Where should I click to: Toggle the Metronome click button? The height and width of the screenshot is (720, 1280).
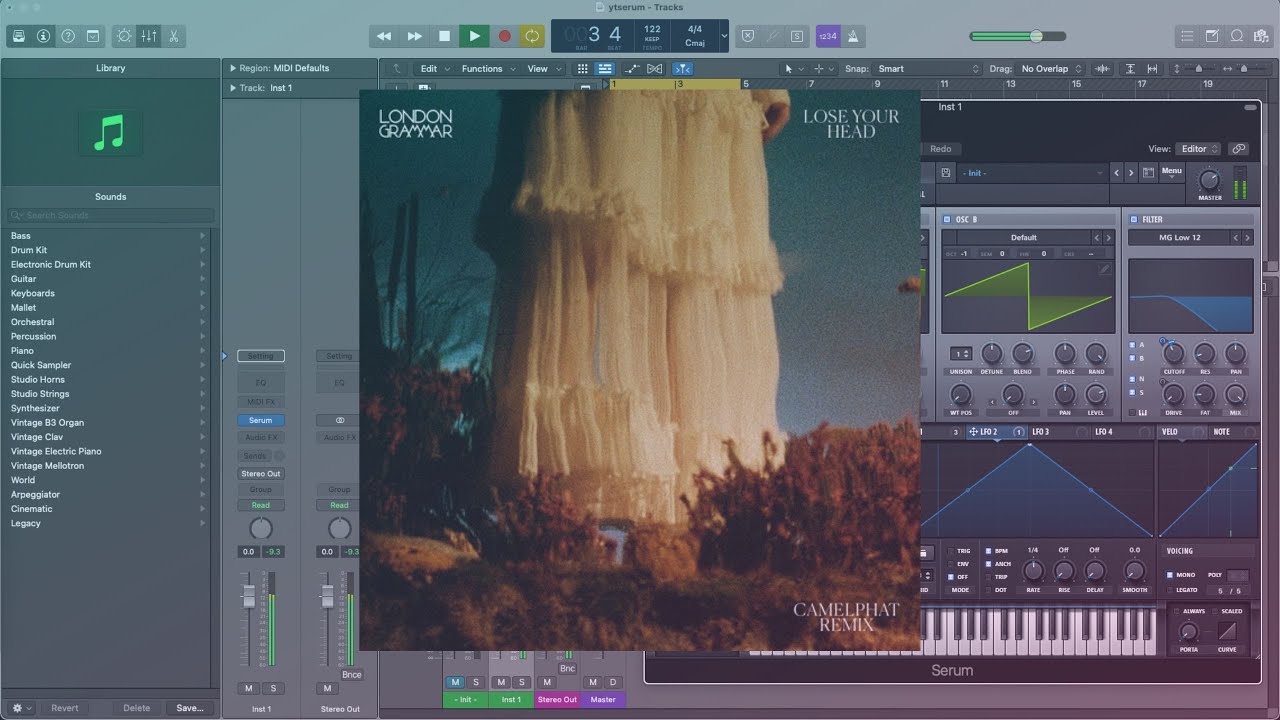coord(853,36)
